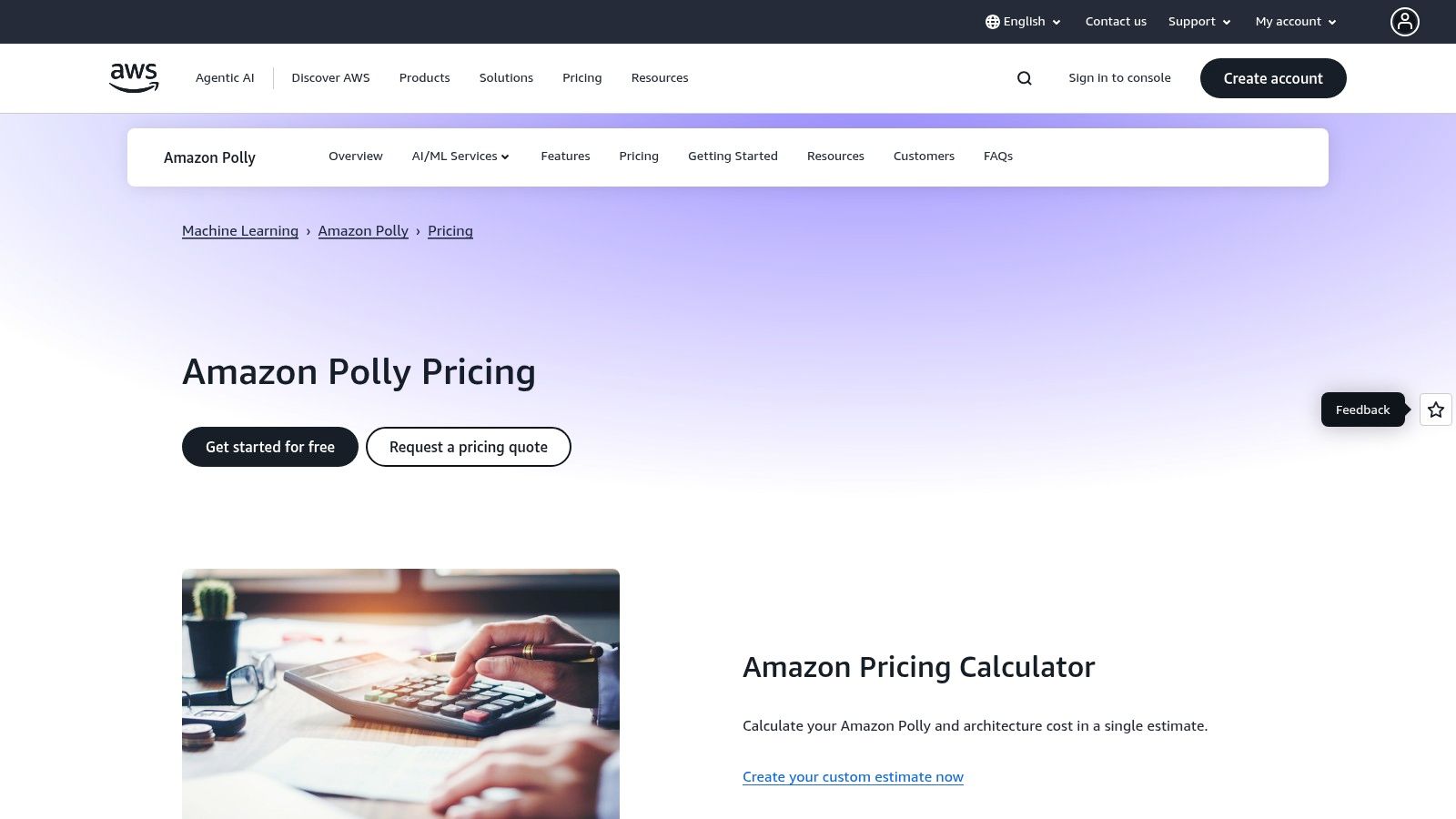Click the globe language icon

[x=992, y=22]
